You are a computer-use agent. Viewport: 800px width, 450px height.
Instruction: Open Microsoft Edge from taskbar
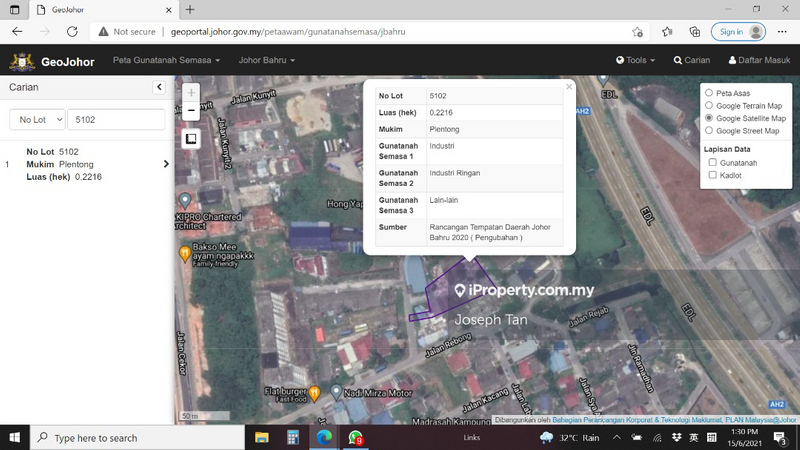(324, 438)
